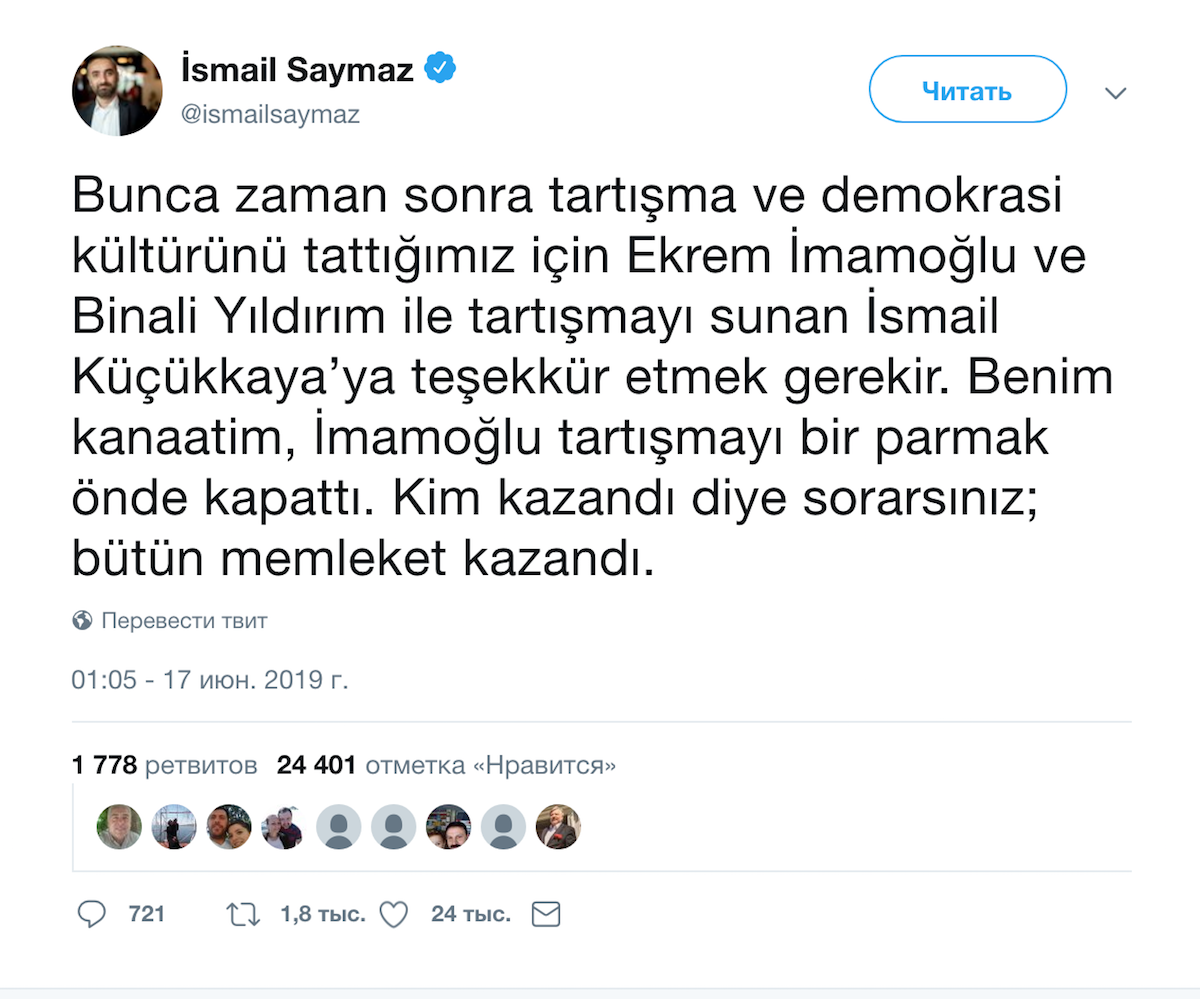Click the reply speech bubble icon

(92, 914)
